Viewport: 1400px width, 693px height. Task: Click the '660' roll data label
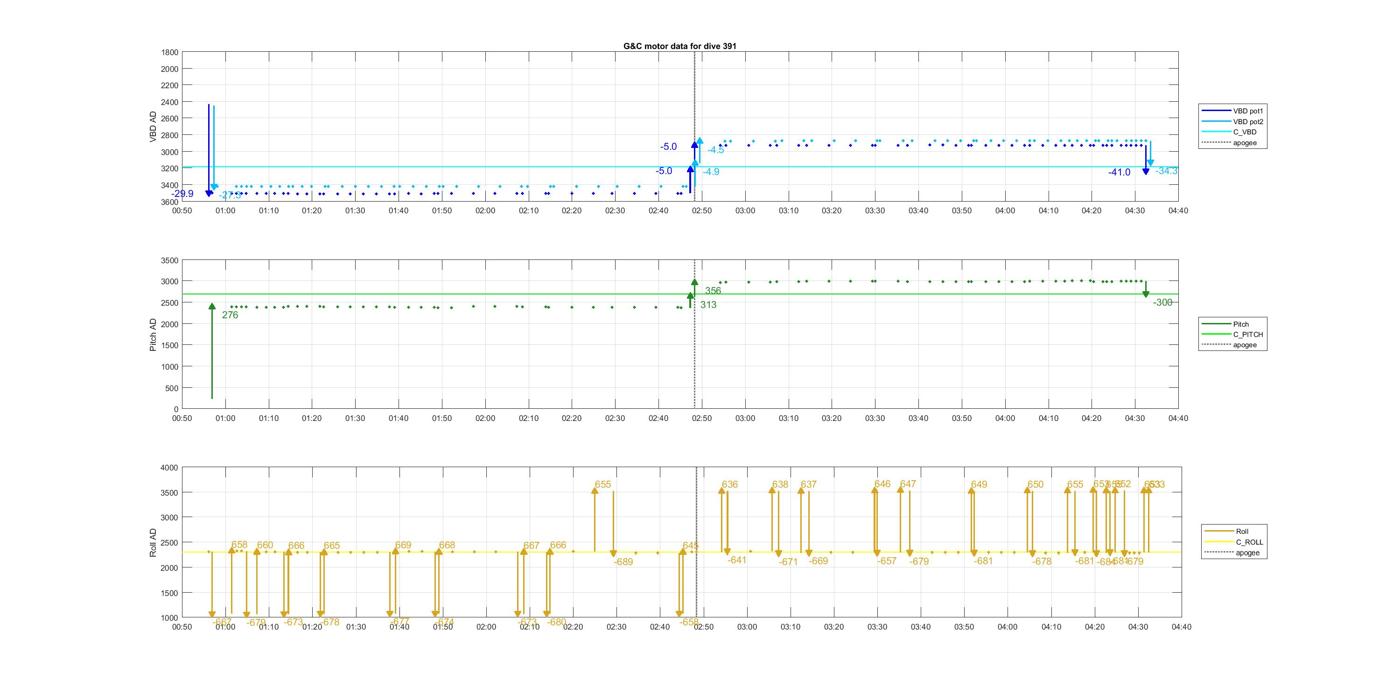[x=265, y=545]
